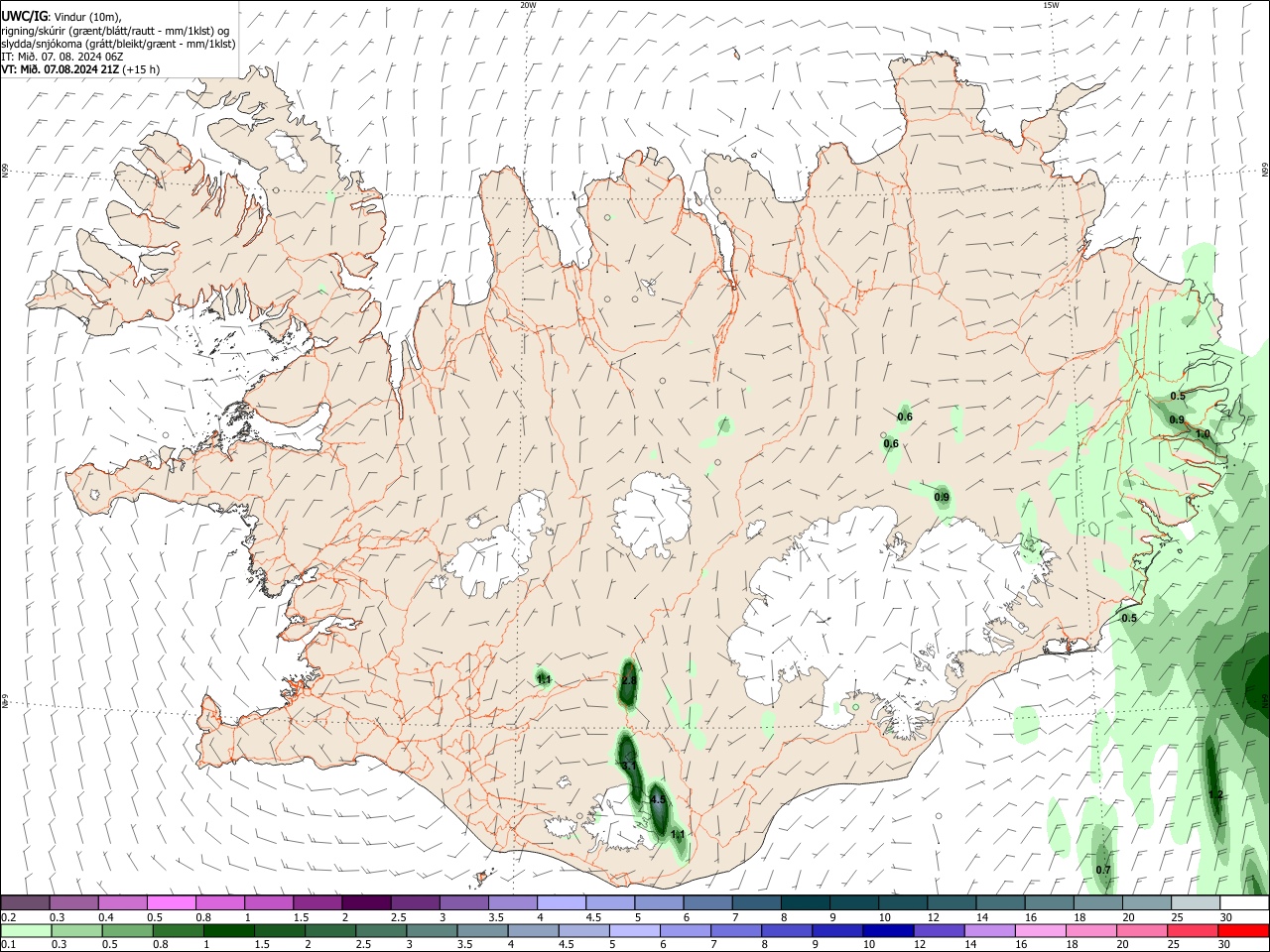Click the 2.8 precipitation value on the map
Screen dimensions: 1270x952
(x=629, y=680)
